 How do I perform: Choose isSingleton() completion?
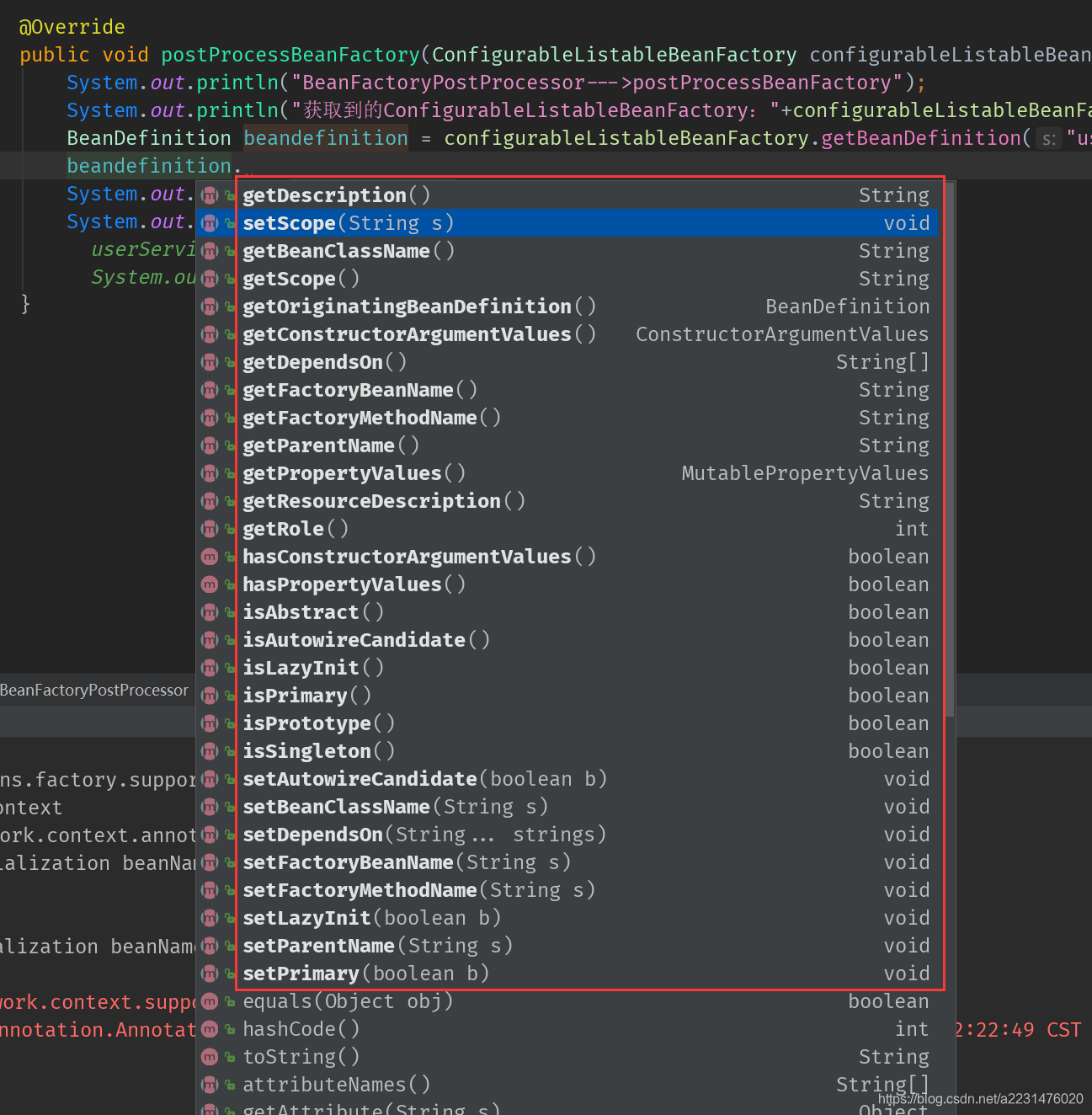pos(568,751)
